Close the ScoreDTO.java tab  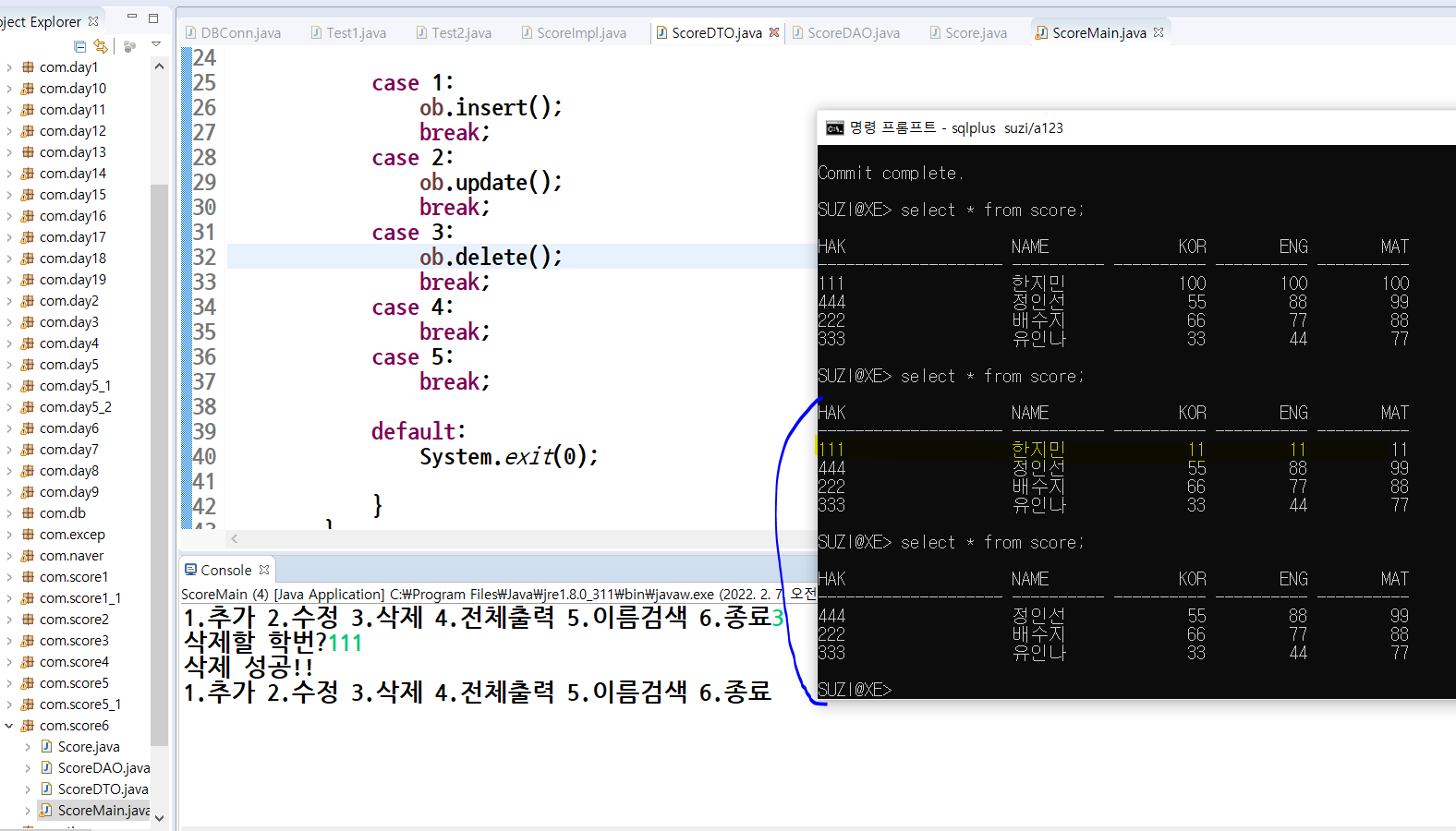click(x=774, y=32)
